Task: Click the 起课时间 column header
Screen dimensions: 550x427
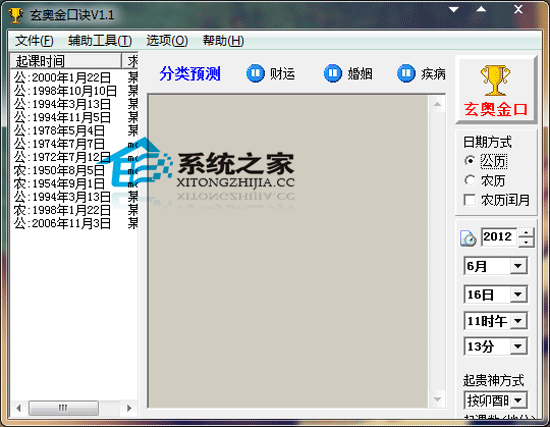Action: click(66, 61)
